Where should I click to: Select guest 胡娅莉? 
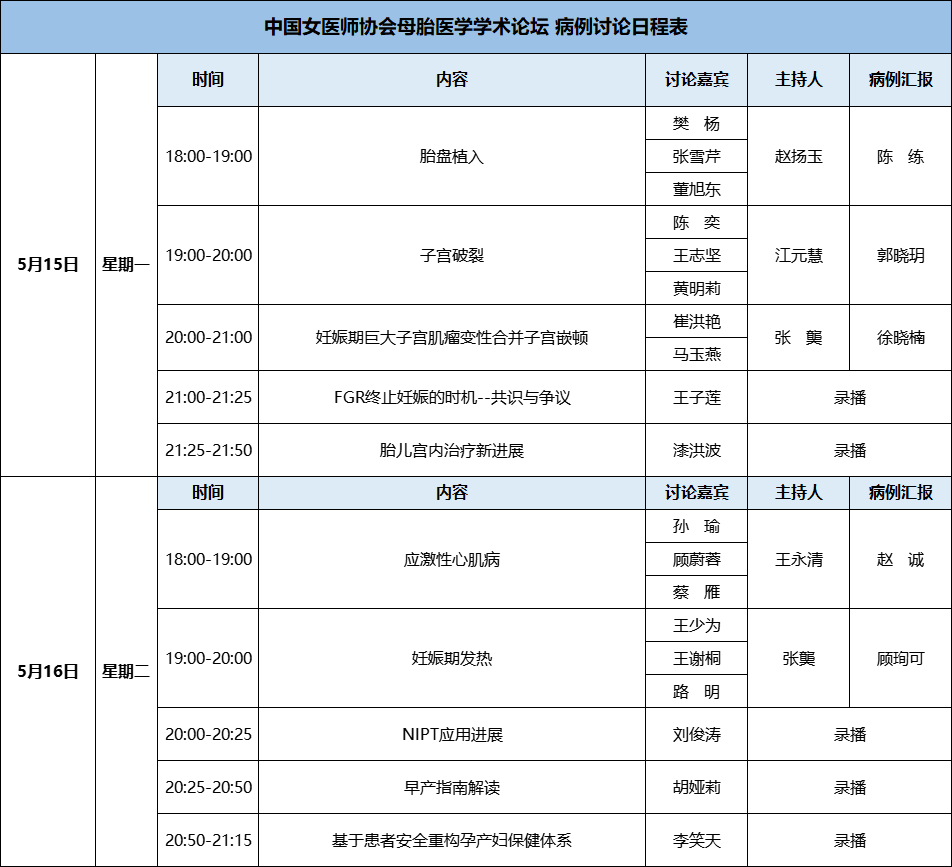(x=696, y=787)
